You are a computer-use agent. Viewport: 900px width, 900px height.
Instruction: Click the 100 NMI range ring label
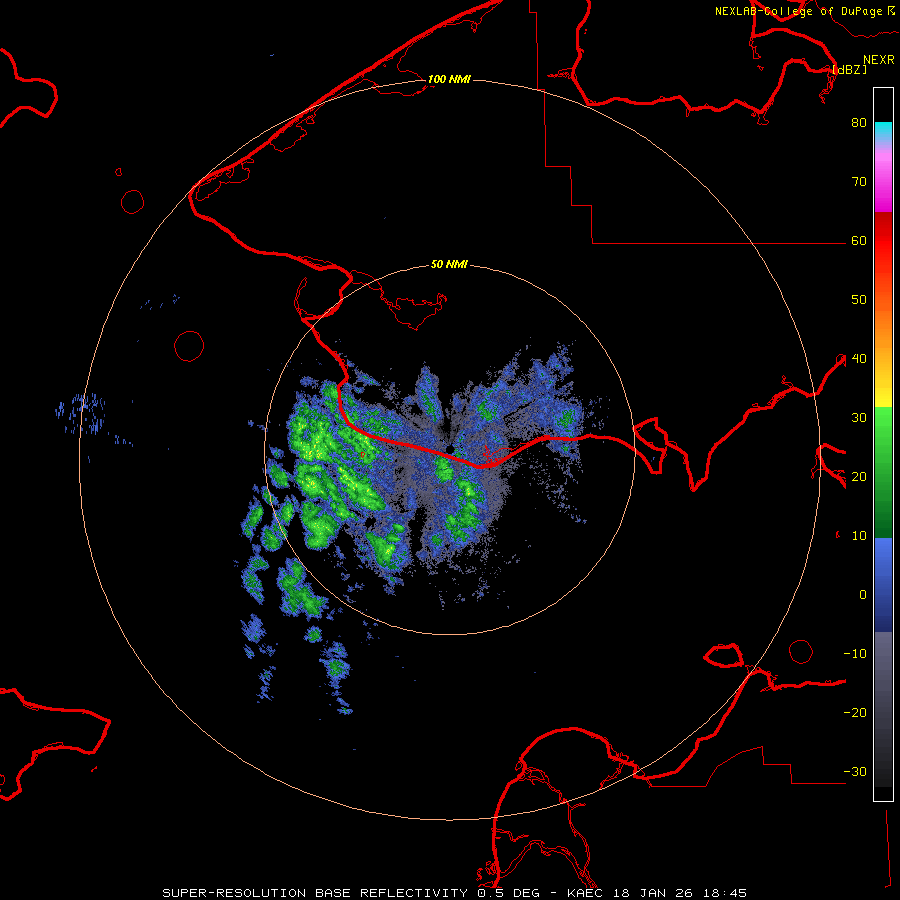[449, 79]
